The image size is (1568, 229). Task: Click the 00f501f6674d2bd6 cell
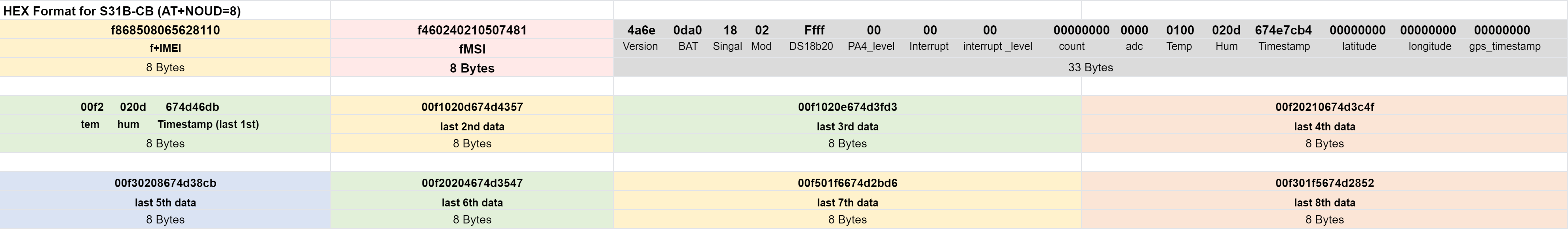(847, 183)
